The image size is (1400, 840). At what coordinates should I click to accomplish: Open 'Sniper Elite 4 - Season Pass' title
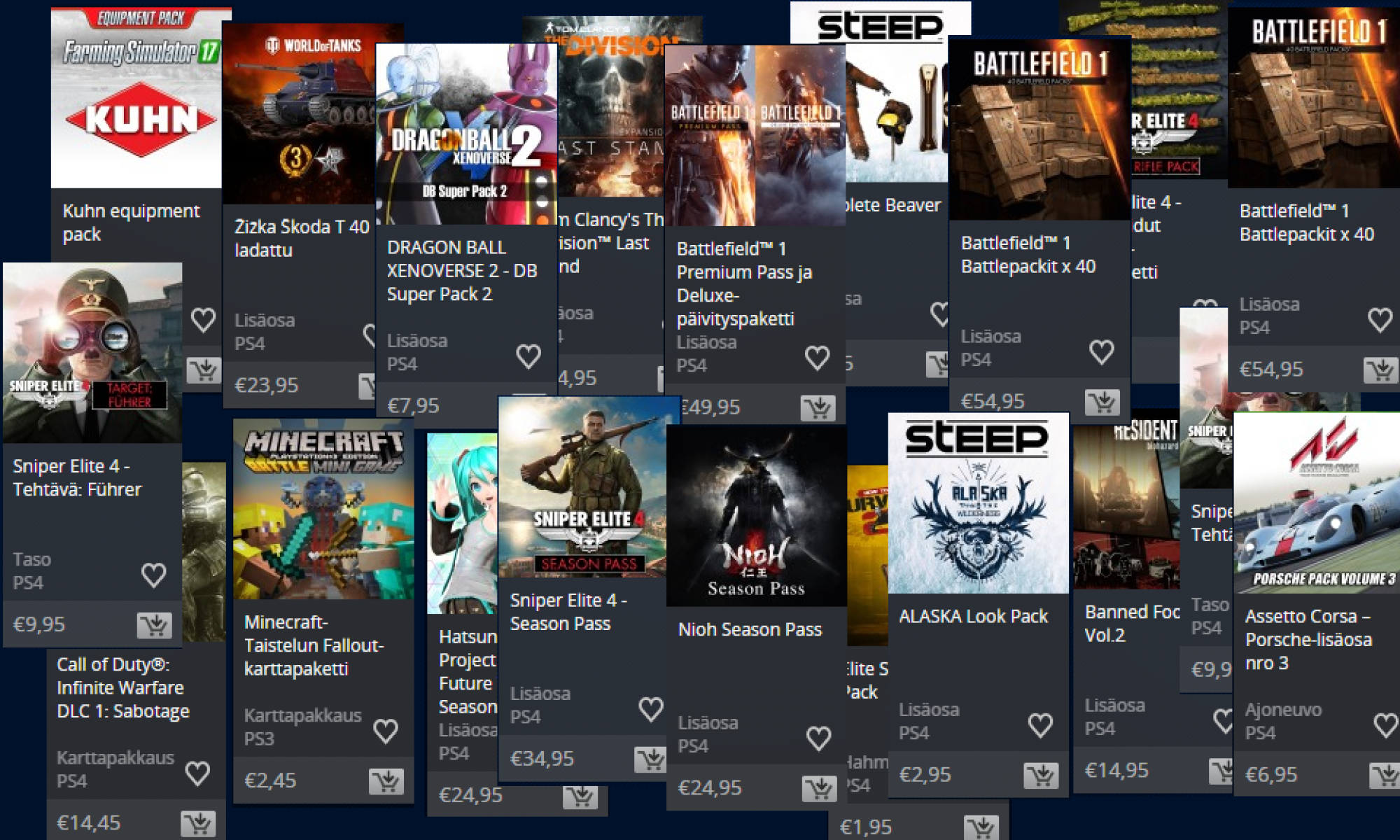click(568, 612)
